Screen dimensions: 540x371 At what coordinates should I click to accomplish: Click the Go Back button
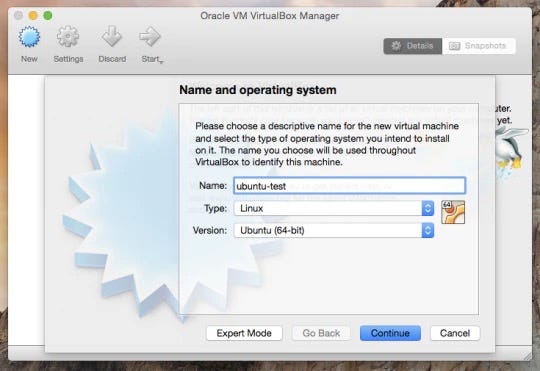click(321, 333)
